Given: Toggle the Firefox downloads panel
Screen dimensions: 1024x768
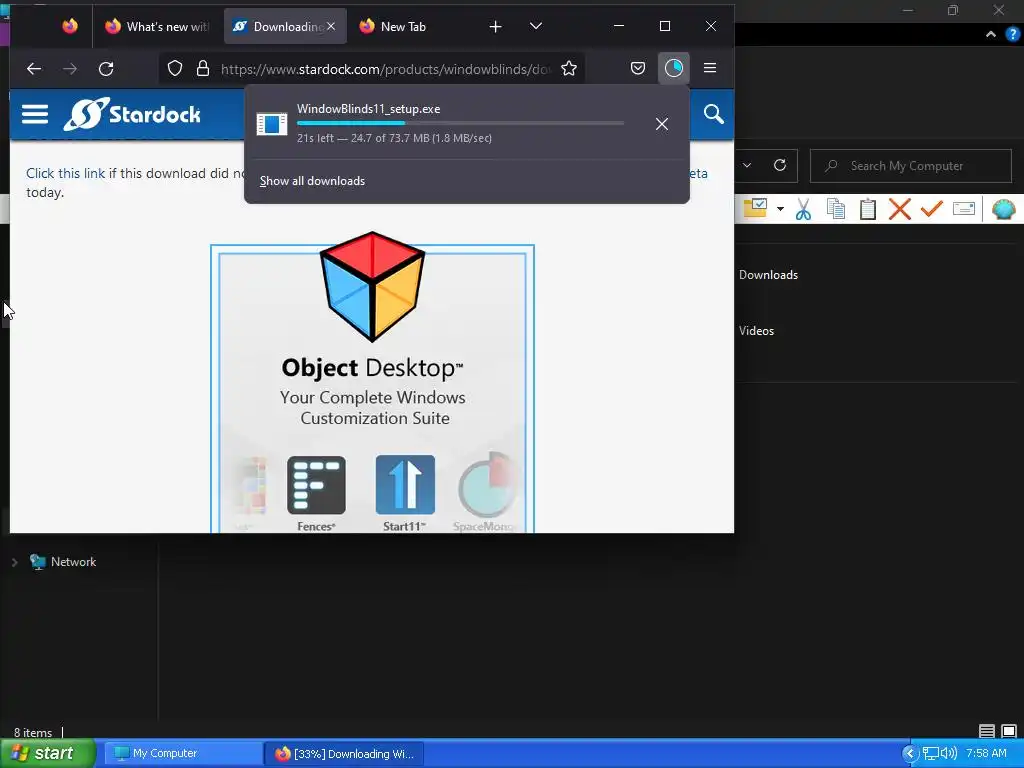Looking at the screenshot, I should pos(673,68).
